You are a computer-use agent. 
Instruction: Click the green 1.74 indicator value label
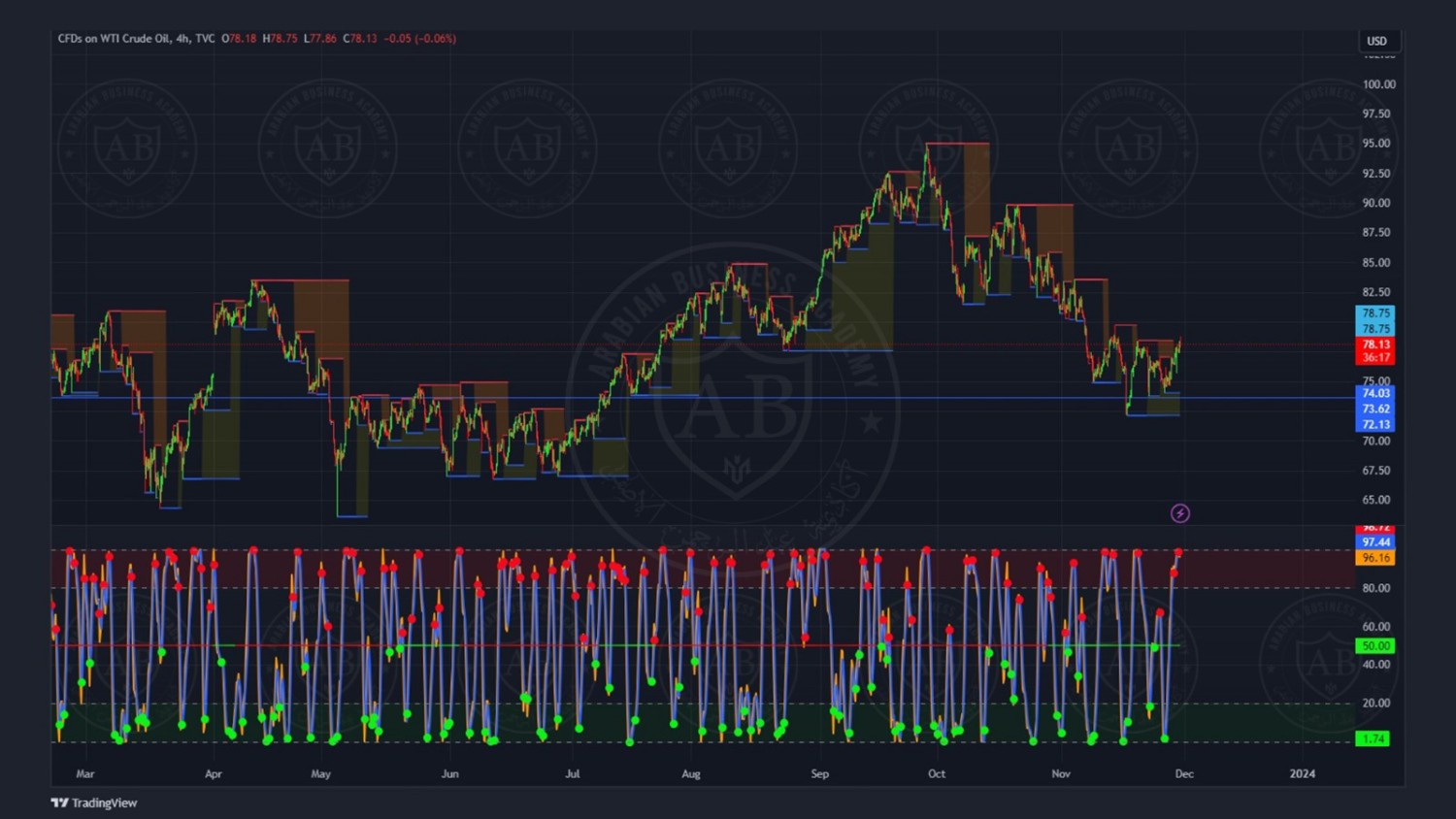coord(1373,738)
